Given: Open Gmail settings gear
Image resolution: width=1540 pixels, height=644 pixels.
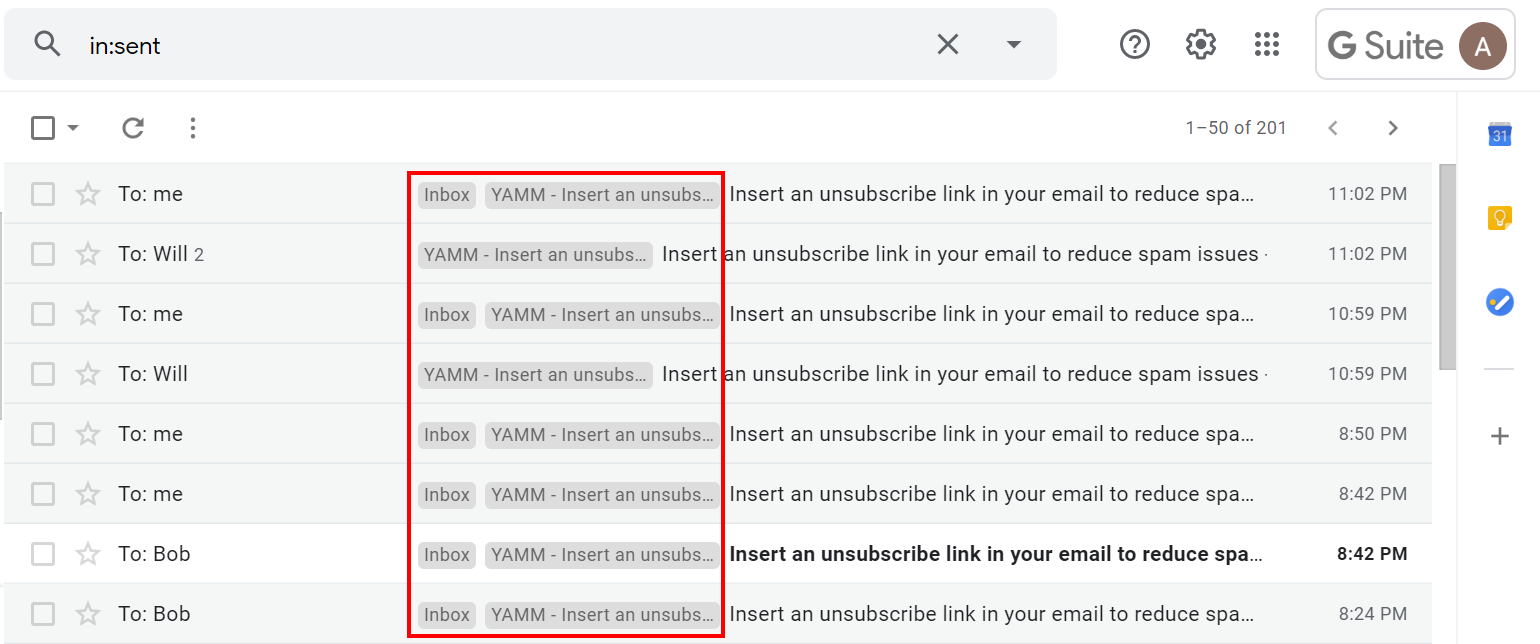Looking at the screenshot, I should coord(1200,44).
